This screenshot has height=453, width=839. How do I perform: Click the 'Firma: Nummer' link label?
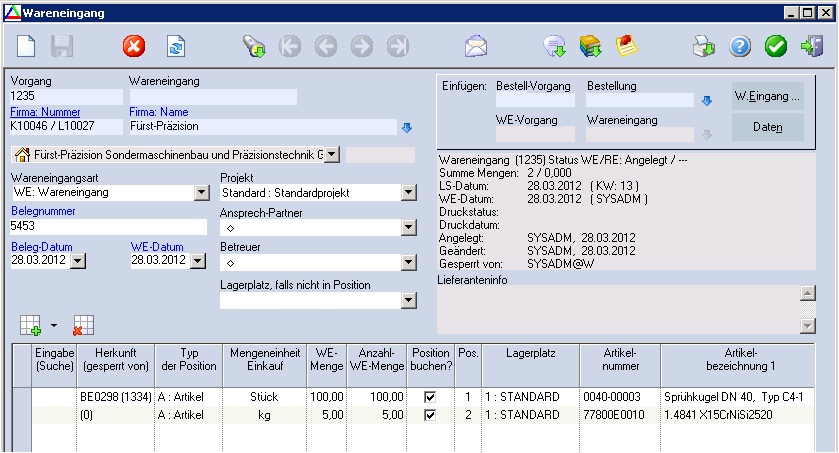[x=45, y=112]
